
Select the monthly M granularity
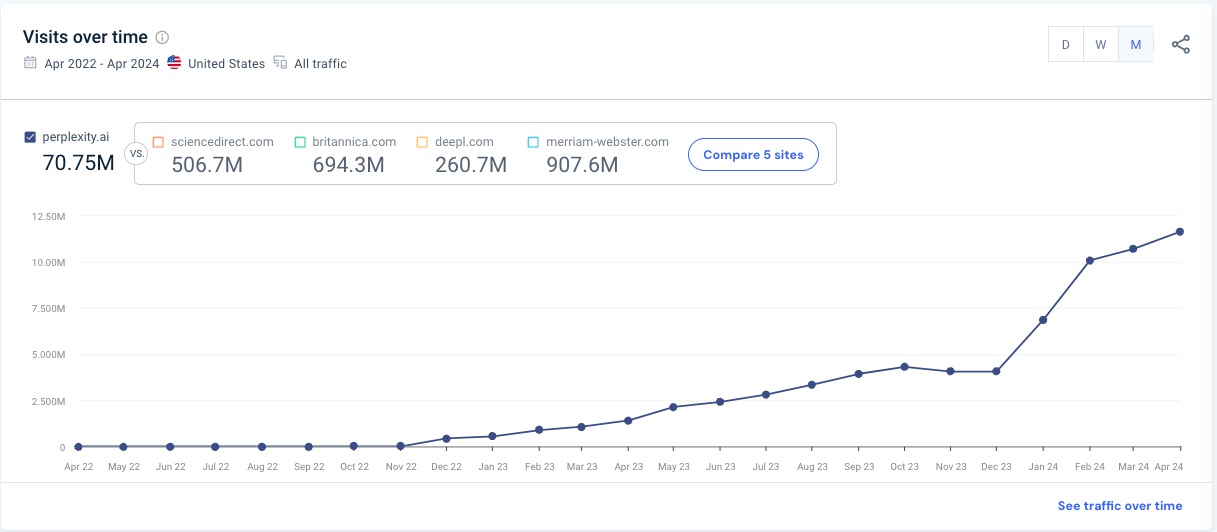[1135, 44]
